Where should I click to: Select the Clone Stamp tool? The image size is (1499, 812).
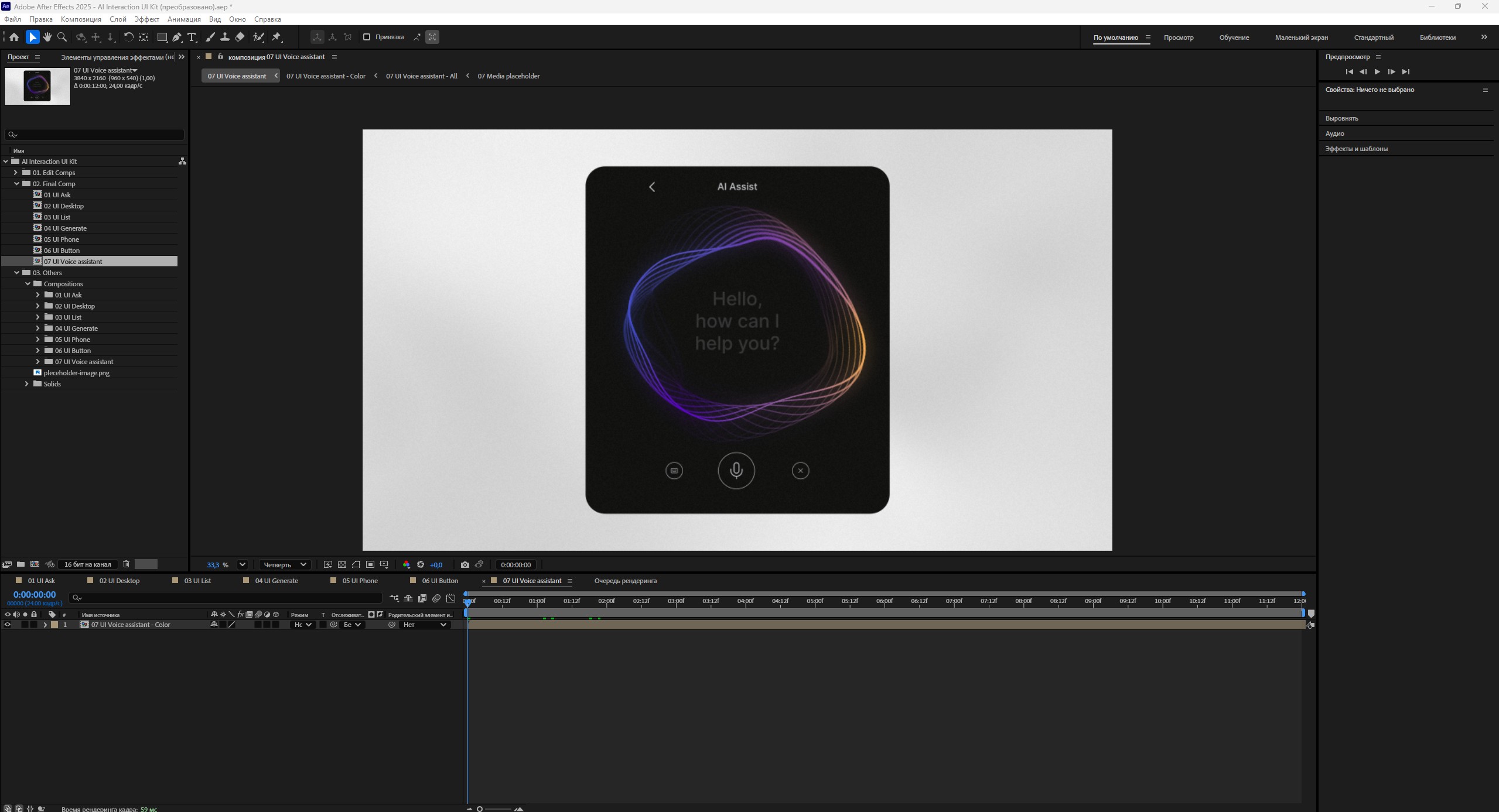pyautogui.click(x=224, y=37)
